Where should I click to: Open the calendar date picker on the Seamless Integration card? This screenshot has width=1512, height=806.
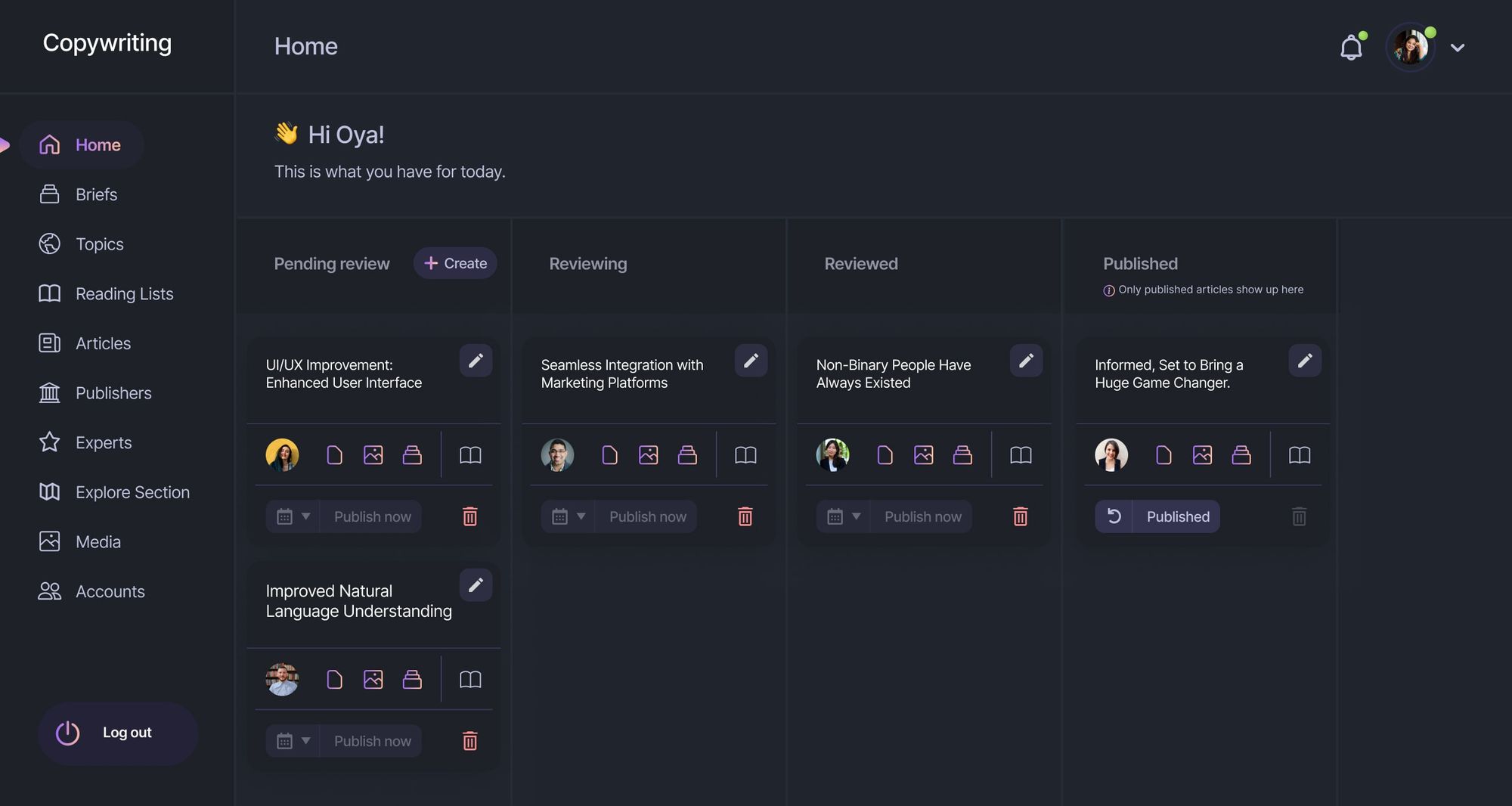click(x=560, y=516)
